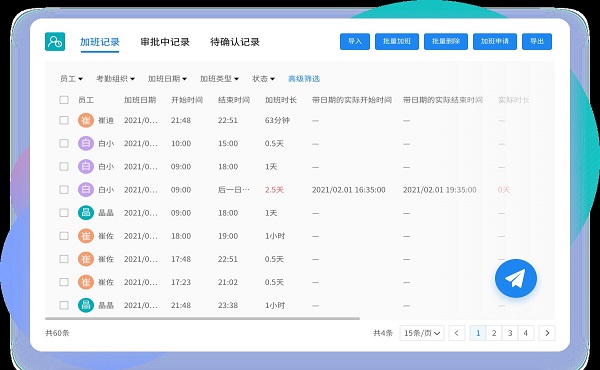Image resolution: width=600 pixels, height=370 pixels.
Task: Open the 待确认记录 tab
Action: [x=235, y=42]
